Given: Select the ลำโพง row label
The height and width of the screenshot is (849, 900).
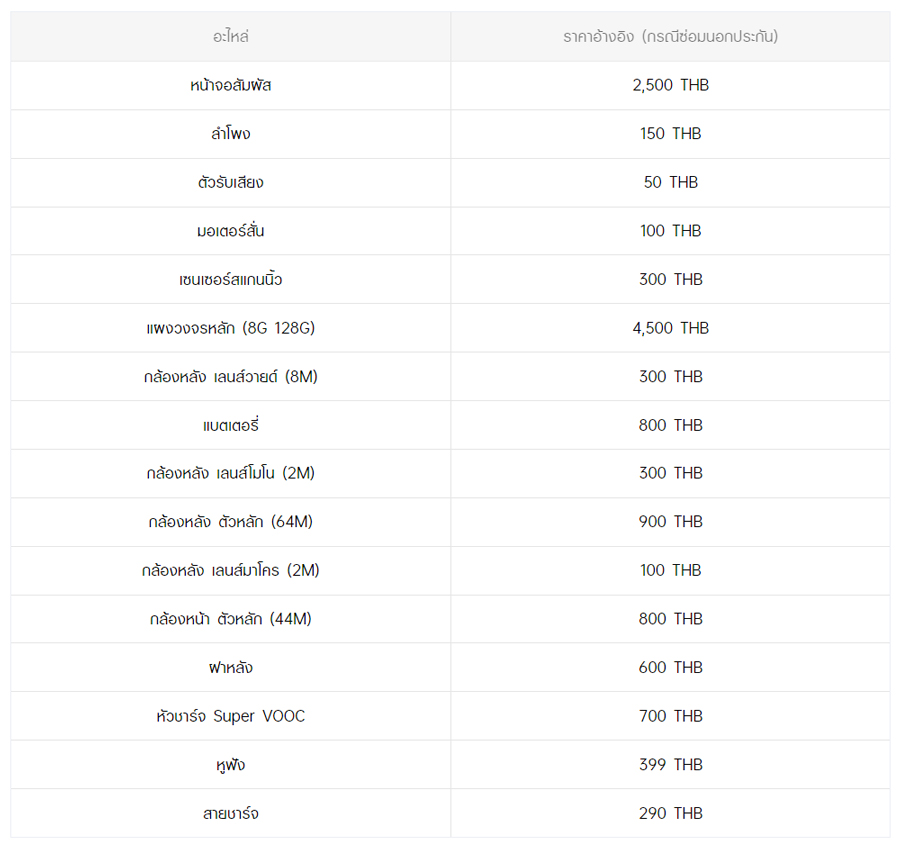Looking at the screenshot, I should [x=230, y=134].
